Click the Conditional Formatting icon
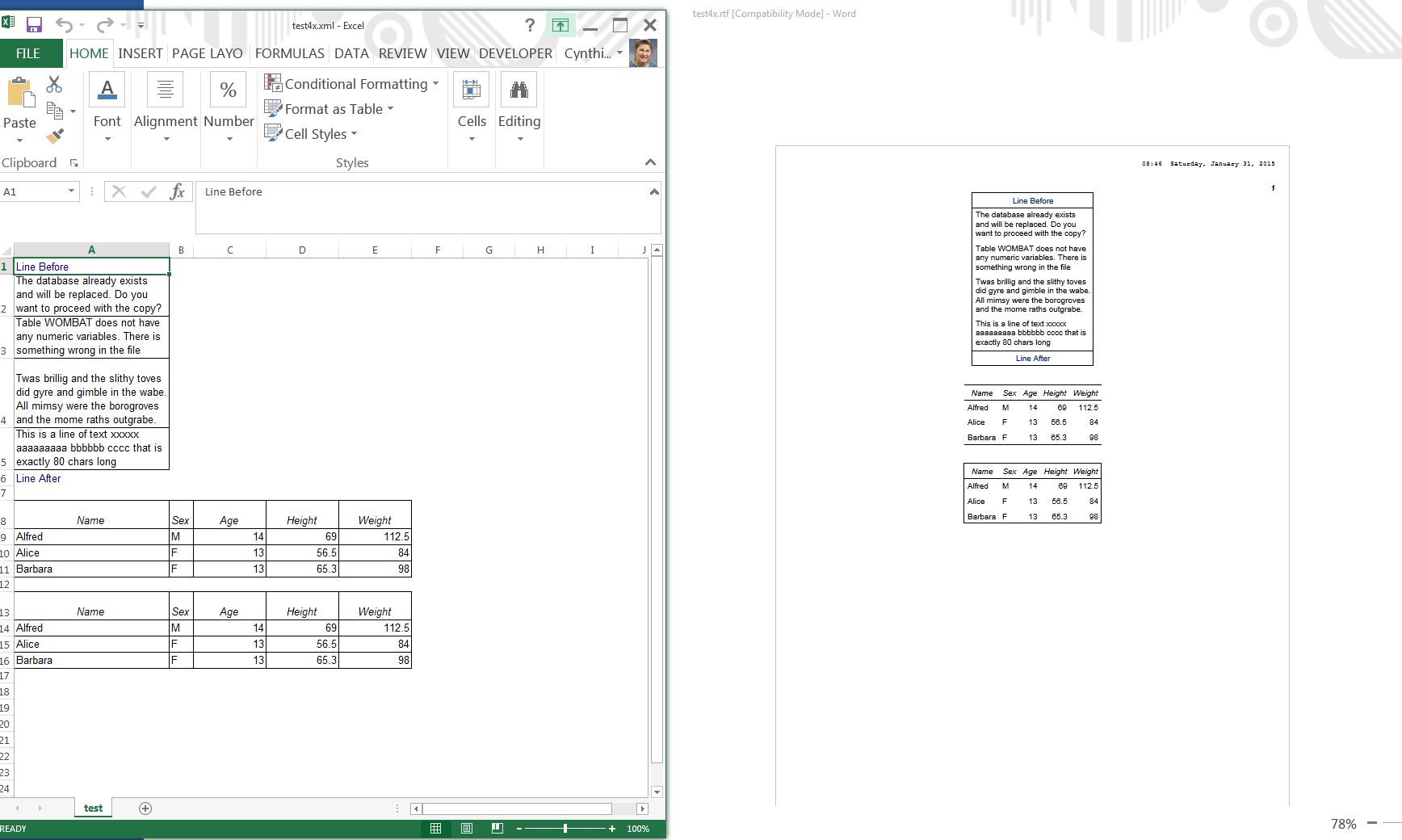Image resolution: width=1402 pixels, height=840 pixels. pyautogui.click(x=273, y=82)
